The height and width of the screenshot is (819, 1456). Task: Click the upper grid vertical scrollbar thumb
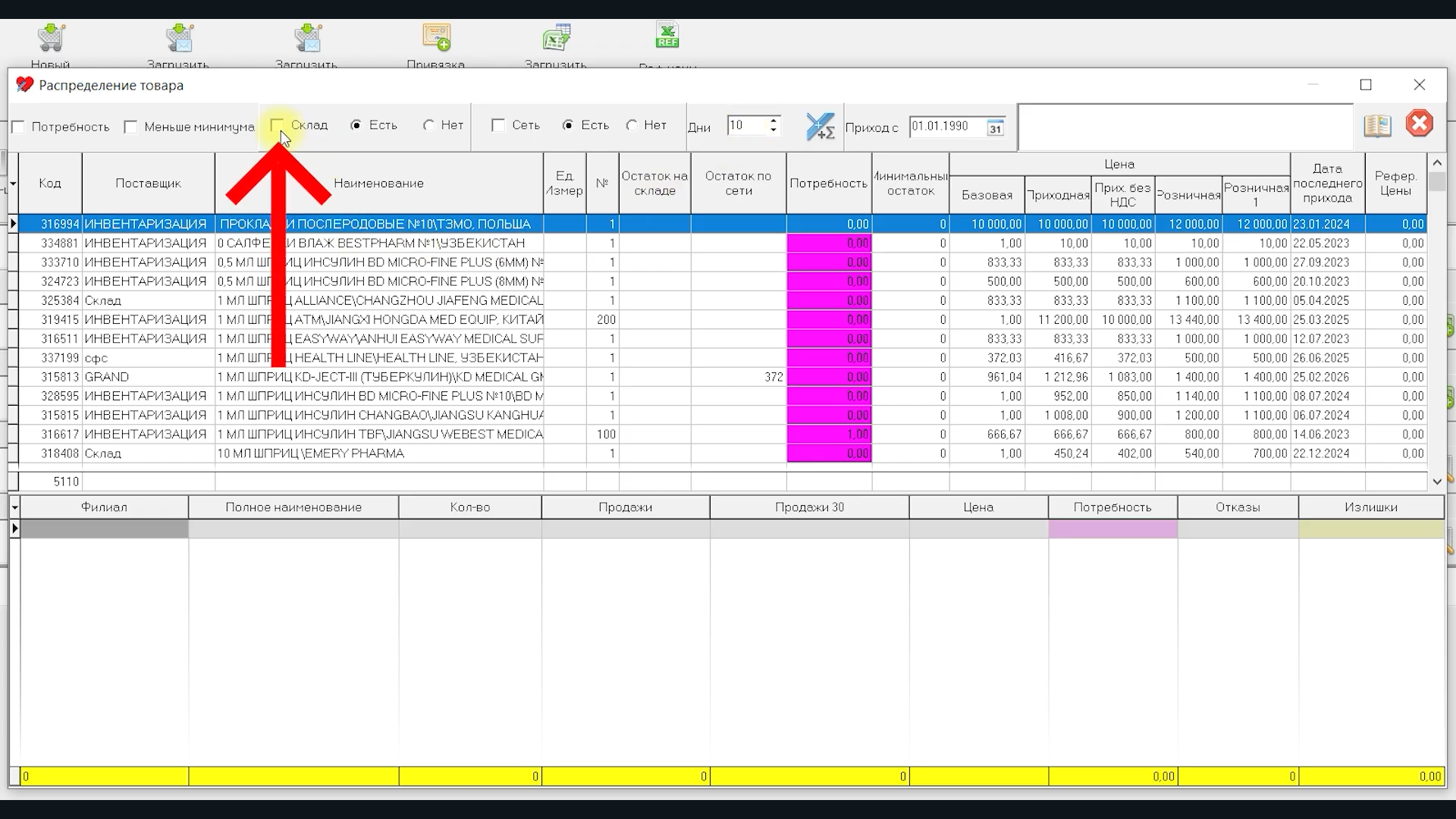(1436, 182)
